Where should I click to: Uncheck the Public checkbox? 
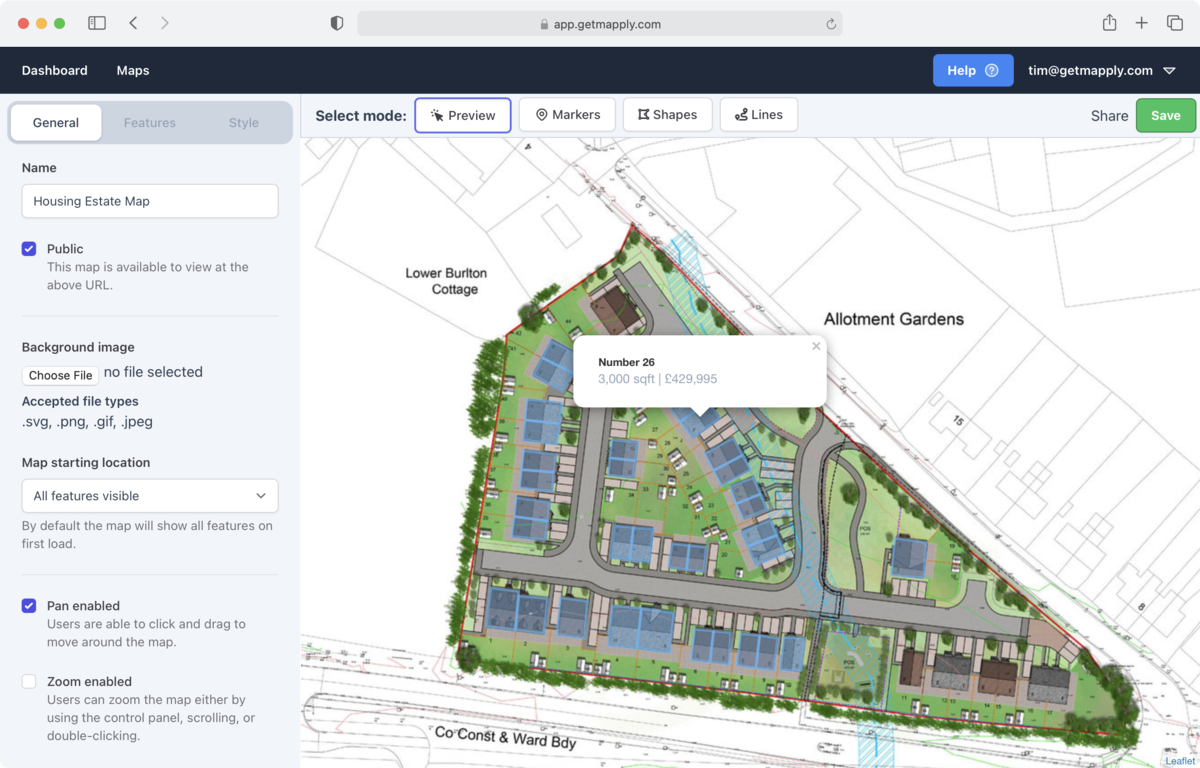pyautogui.click(x=28, y=248)
